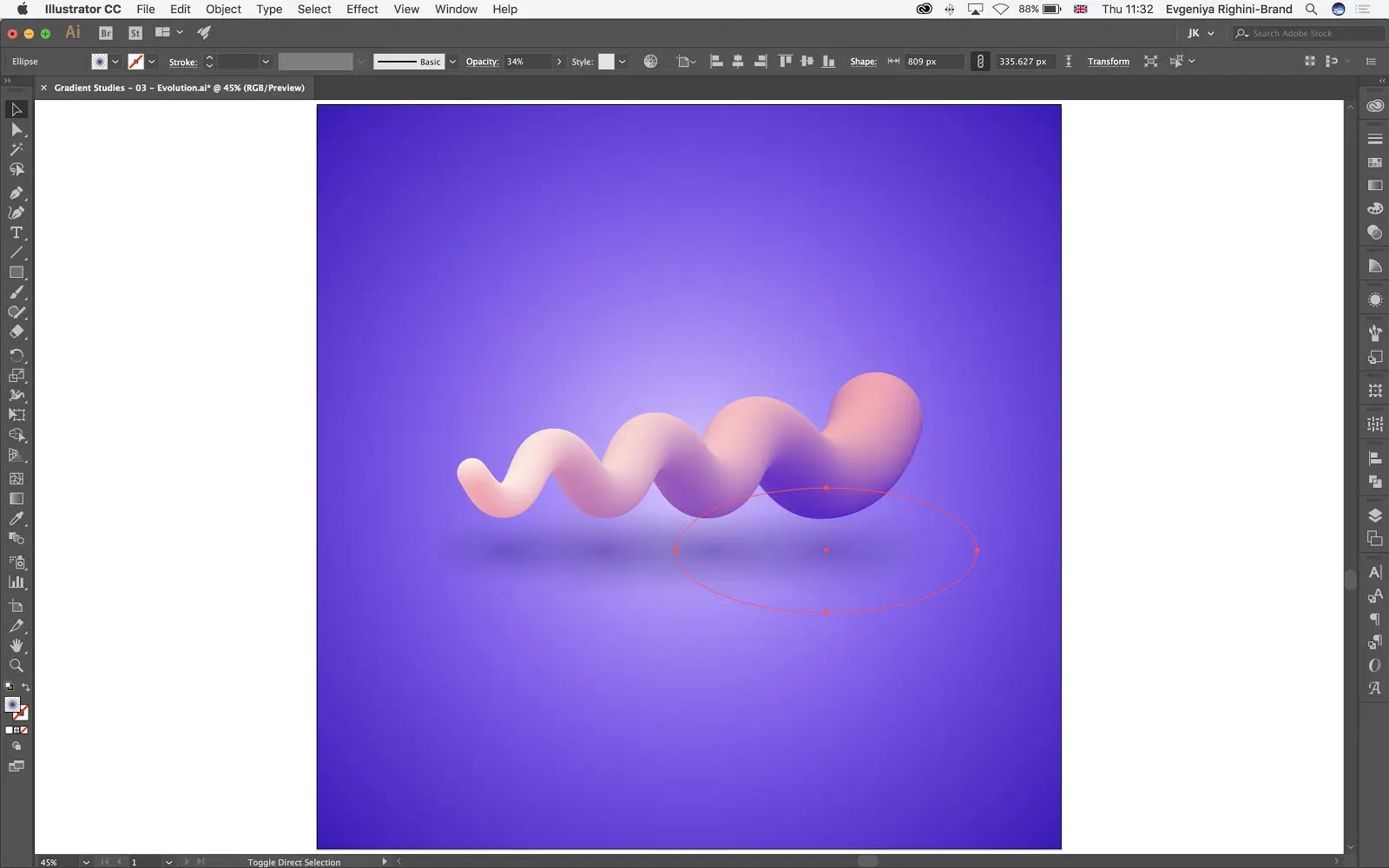
Task: Choose the Column Graph tool
Action: pos(16,582)
